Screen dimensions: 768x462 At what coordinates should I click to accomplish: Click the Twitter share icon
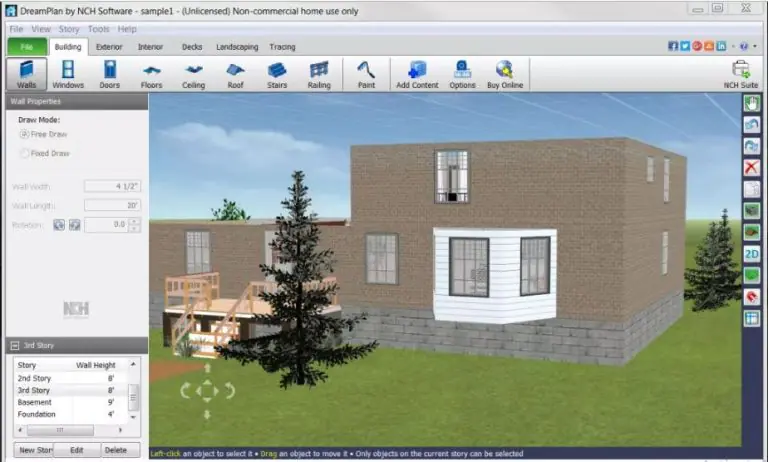685,46
